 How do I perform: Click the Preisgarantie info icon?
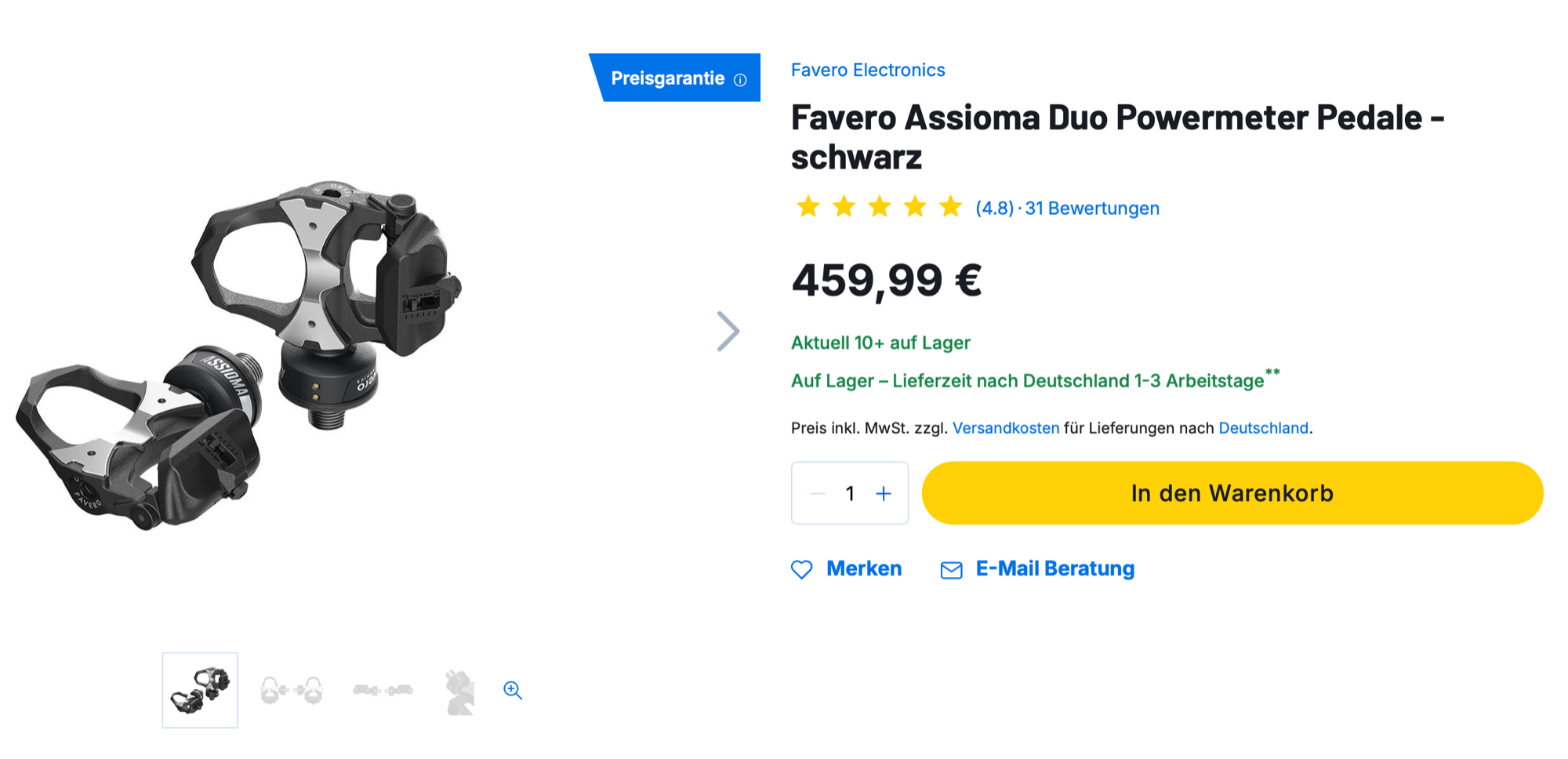point(740,80)
